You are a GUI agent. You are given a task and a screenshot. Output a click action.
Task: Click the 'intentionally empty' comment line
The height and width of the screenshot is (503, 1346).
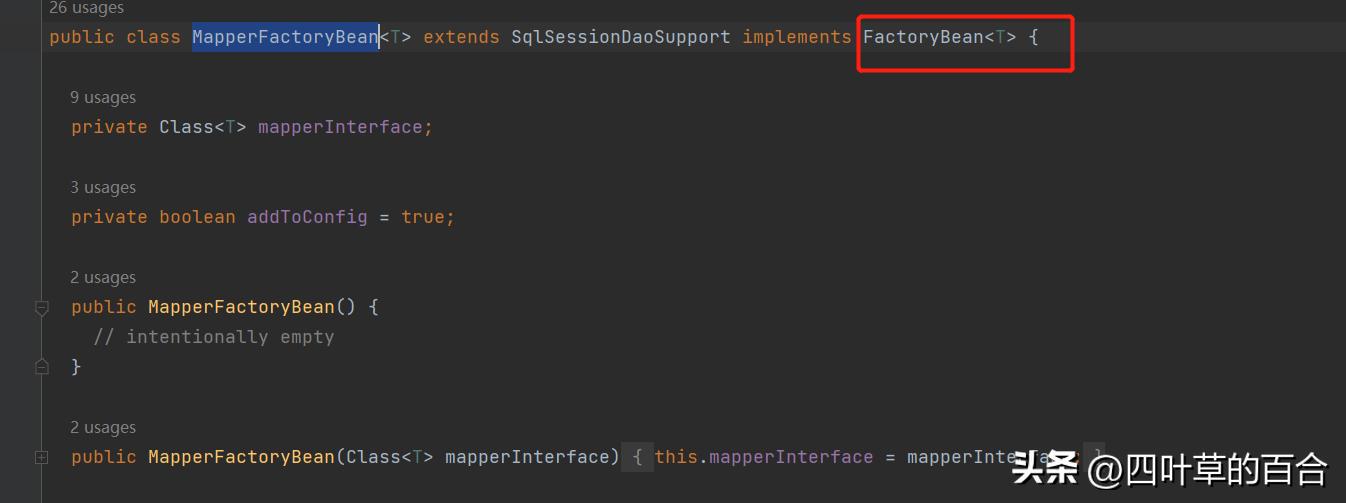214,337
